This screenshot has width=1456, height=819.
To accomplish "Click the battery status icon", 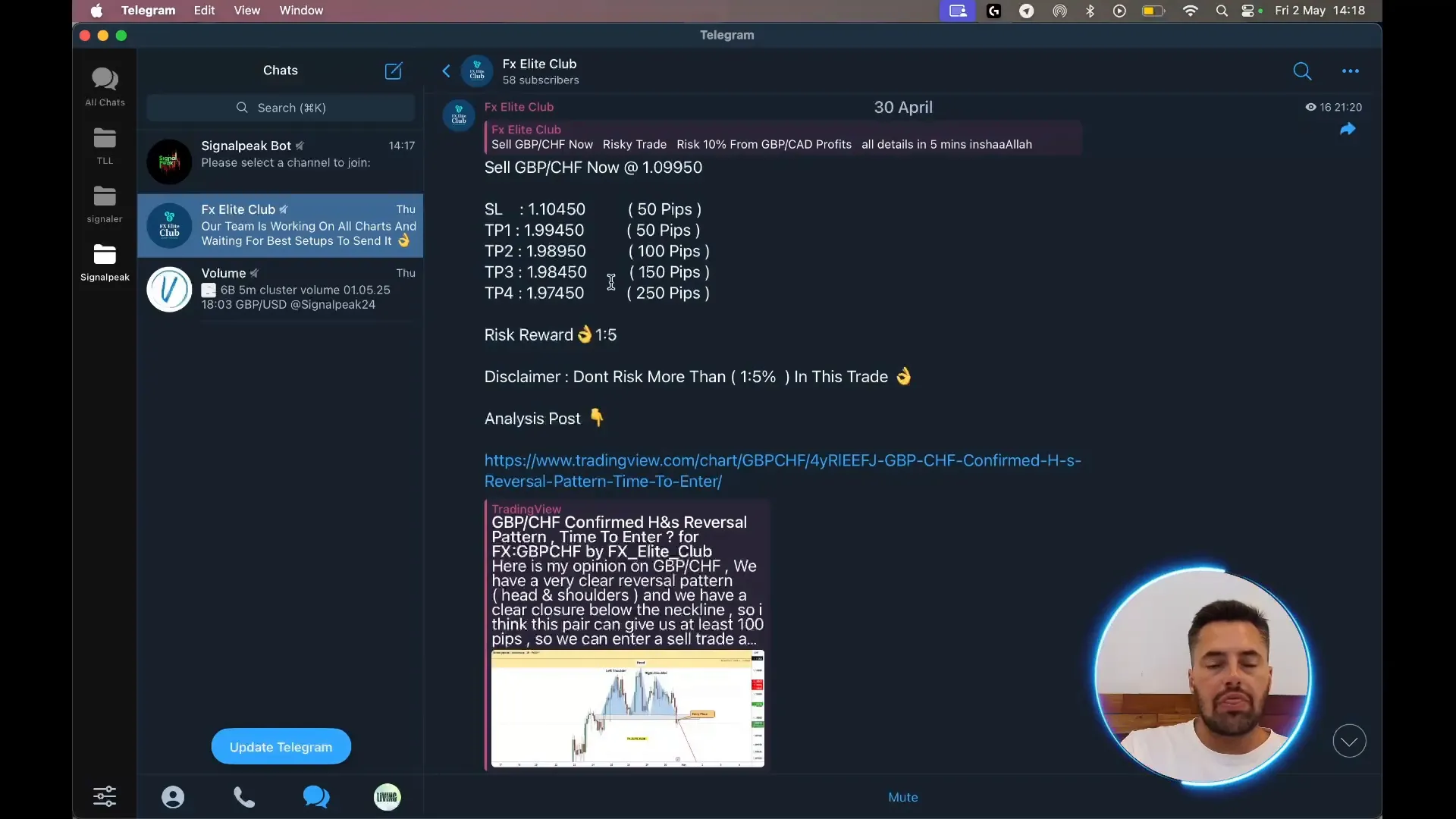I will click(x=1153, y=11).
